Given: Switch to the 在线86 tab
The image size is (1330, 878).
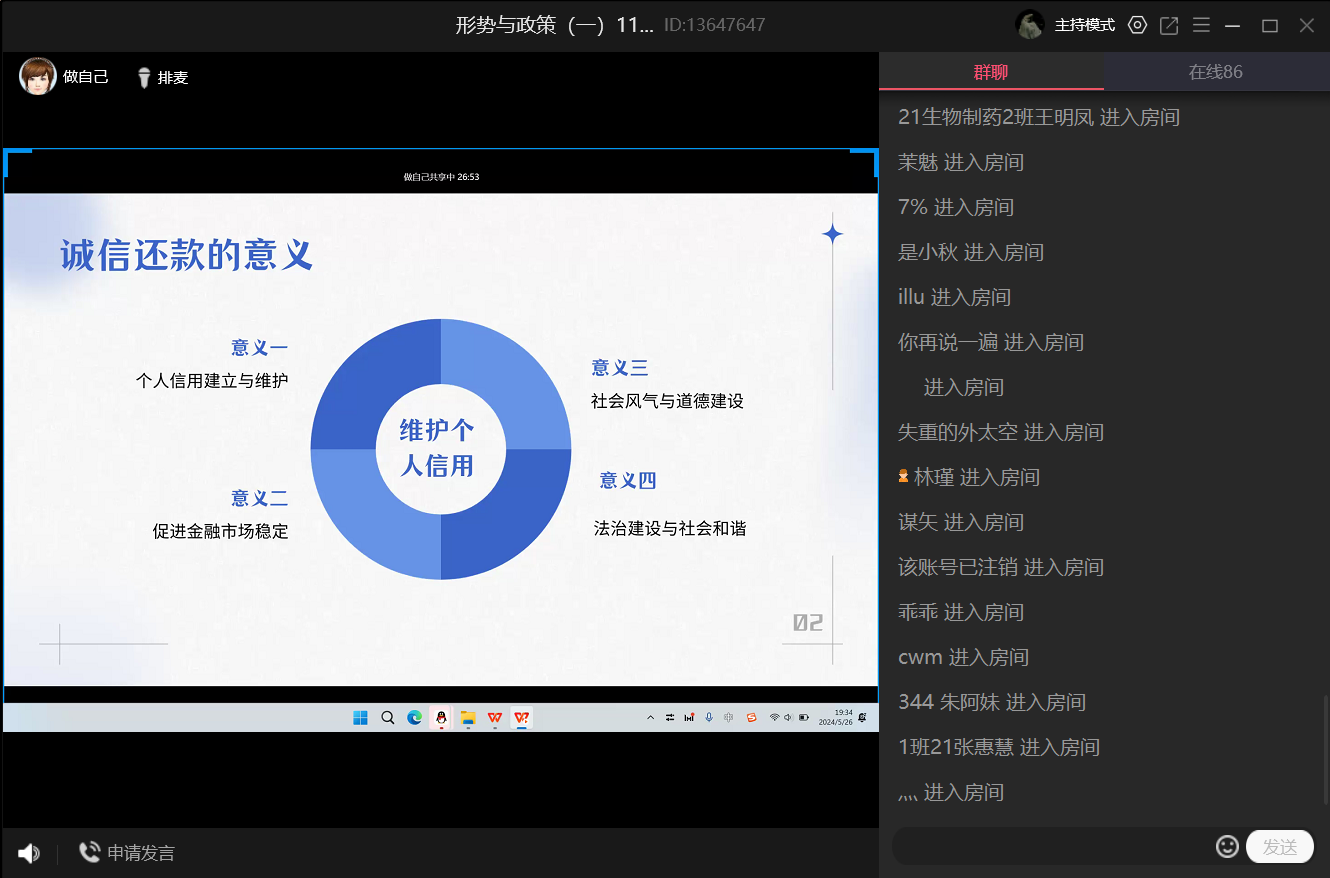Looking at the screenshot, I should point(1215,72).
